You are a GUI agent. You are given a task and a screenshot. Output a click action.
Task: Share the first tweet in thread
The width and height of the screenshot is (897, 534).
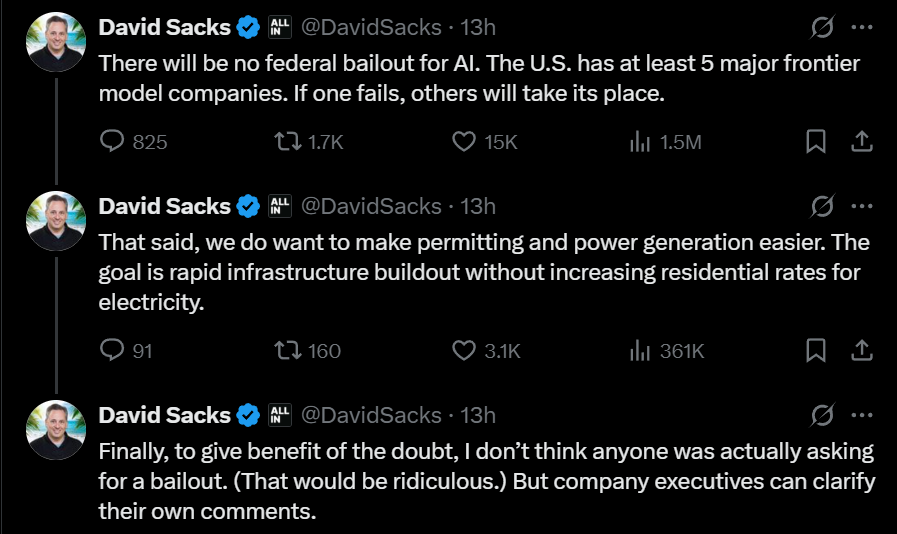[861, 142]
